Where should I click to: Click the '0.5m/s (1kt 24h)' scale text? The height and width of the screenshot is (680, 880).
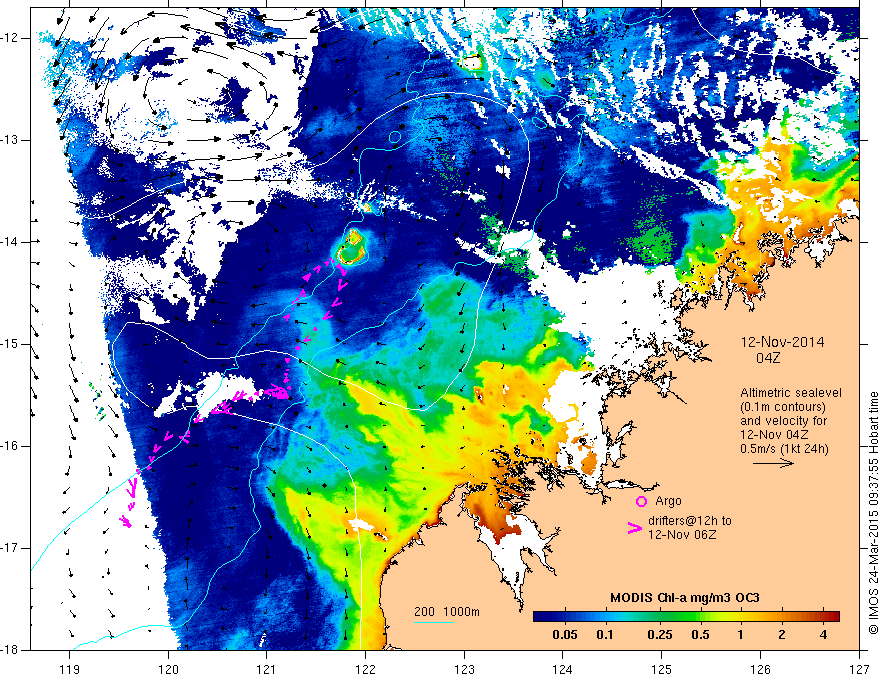click(784, 449)
